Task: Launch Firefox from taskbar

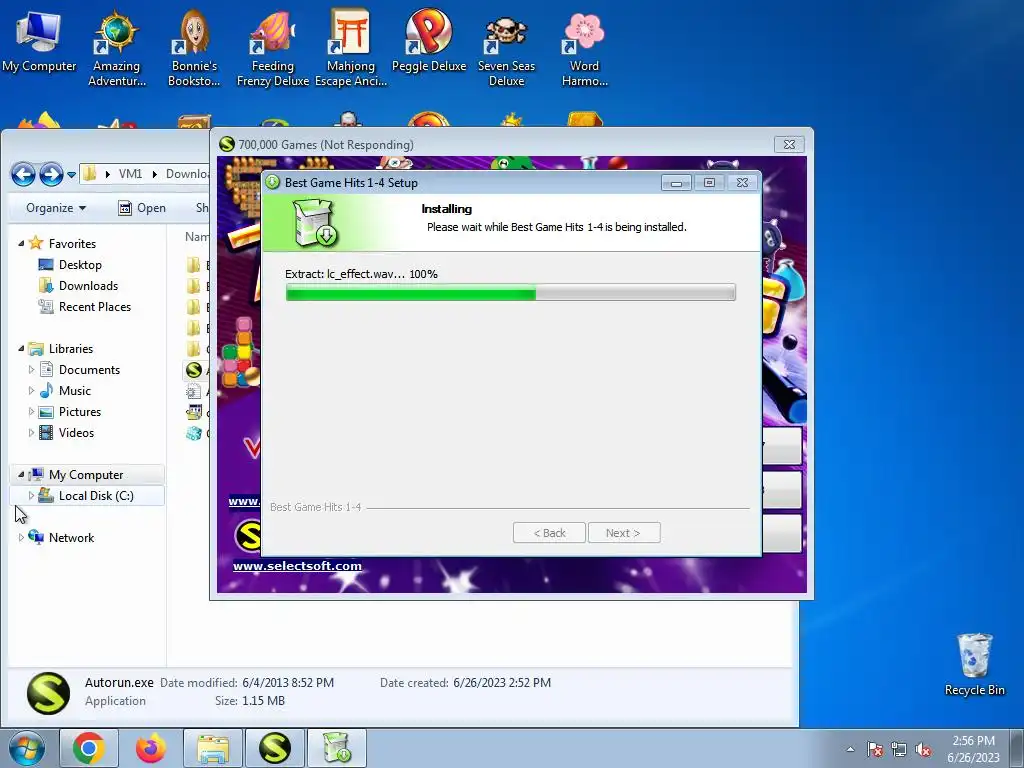Action: (x=151, y=748)
